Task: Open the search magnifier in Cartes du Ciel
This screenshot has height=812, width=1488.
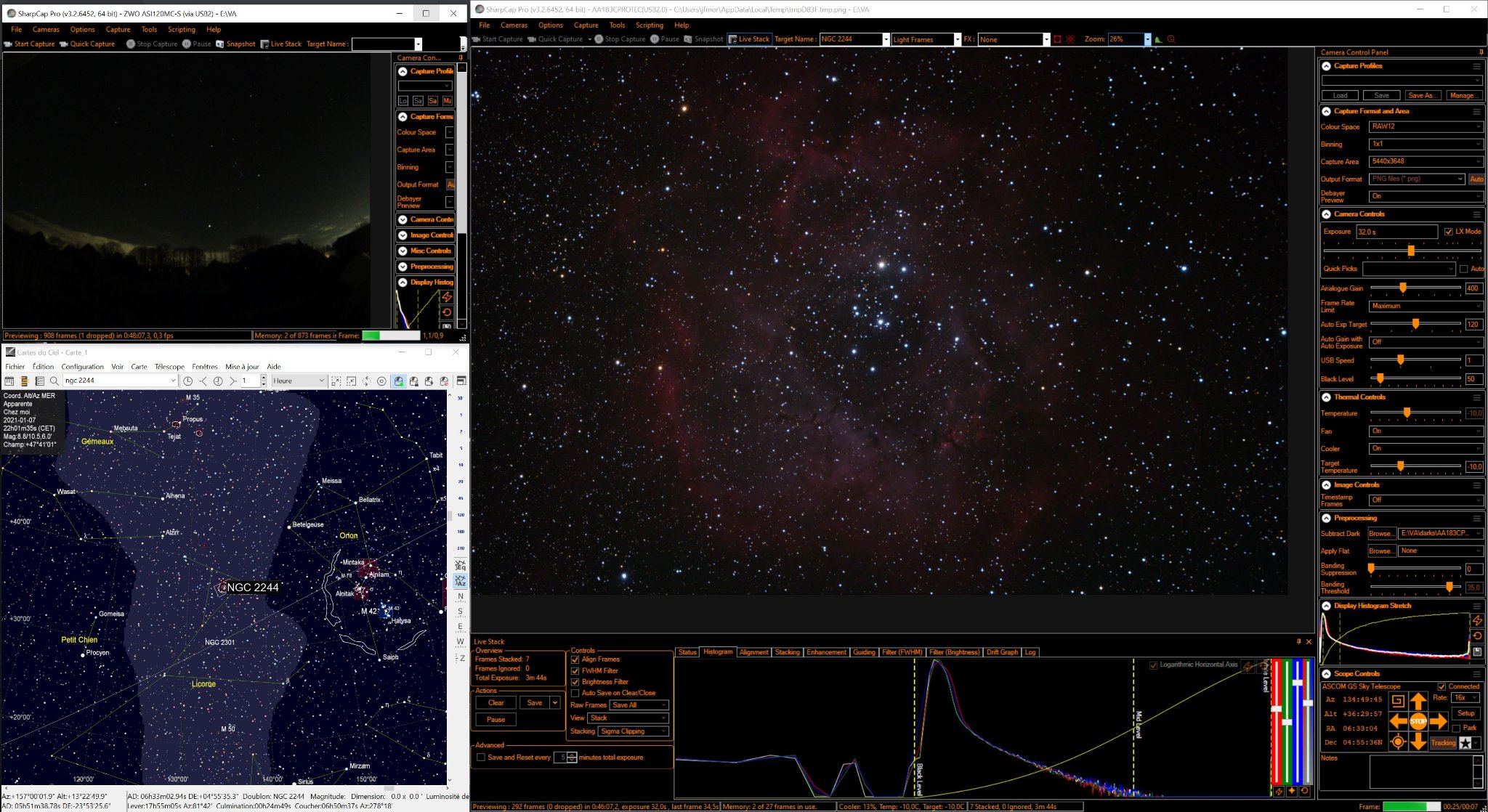Action: (x=54, y=381)
